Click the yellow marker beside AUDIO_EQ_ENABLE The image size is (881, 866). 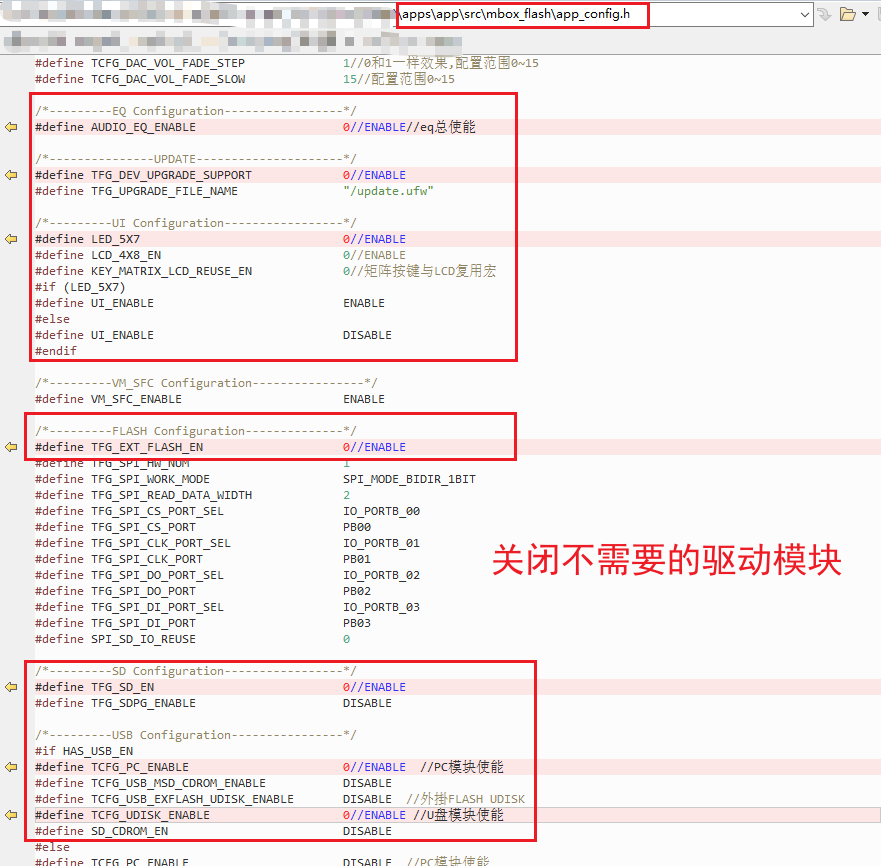10,126
